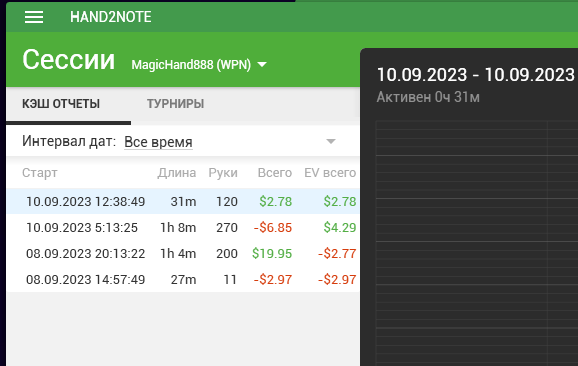578x366 pixels.
Task: Sort sessions by EV всего column header
Action: 330,172
